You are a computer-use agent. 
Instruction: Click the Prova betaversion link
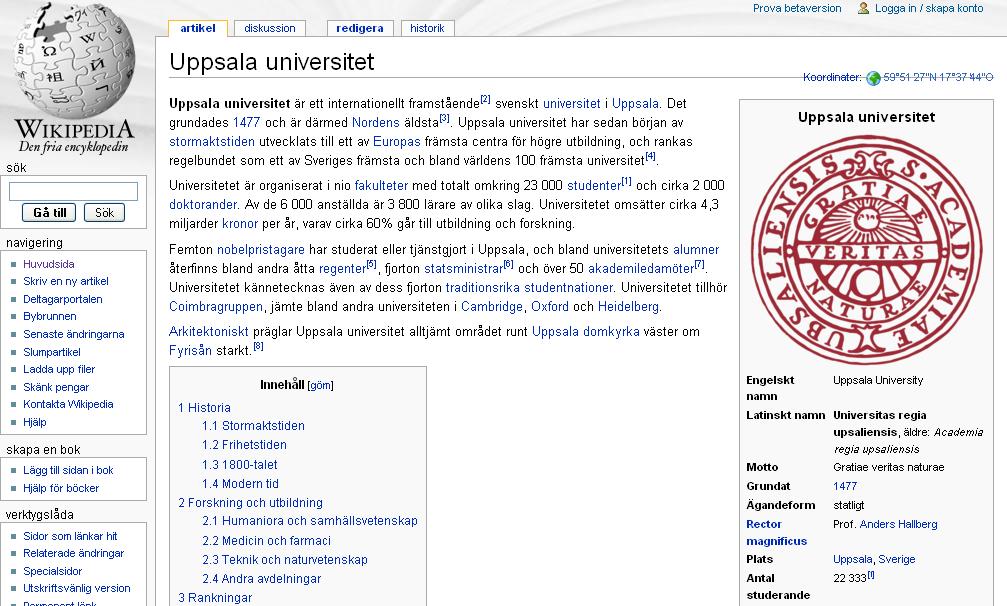[797, 8]
